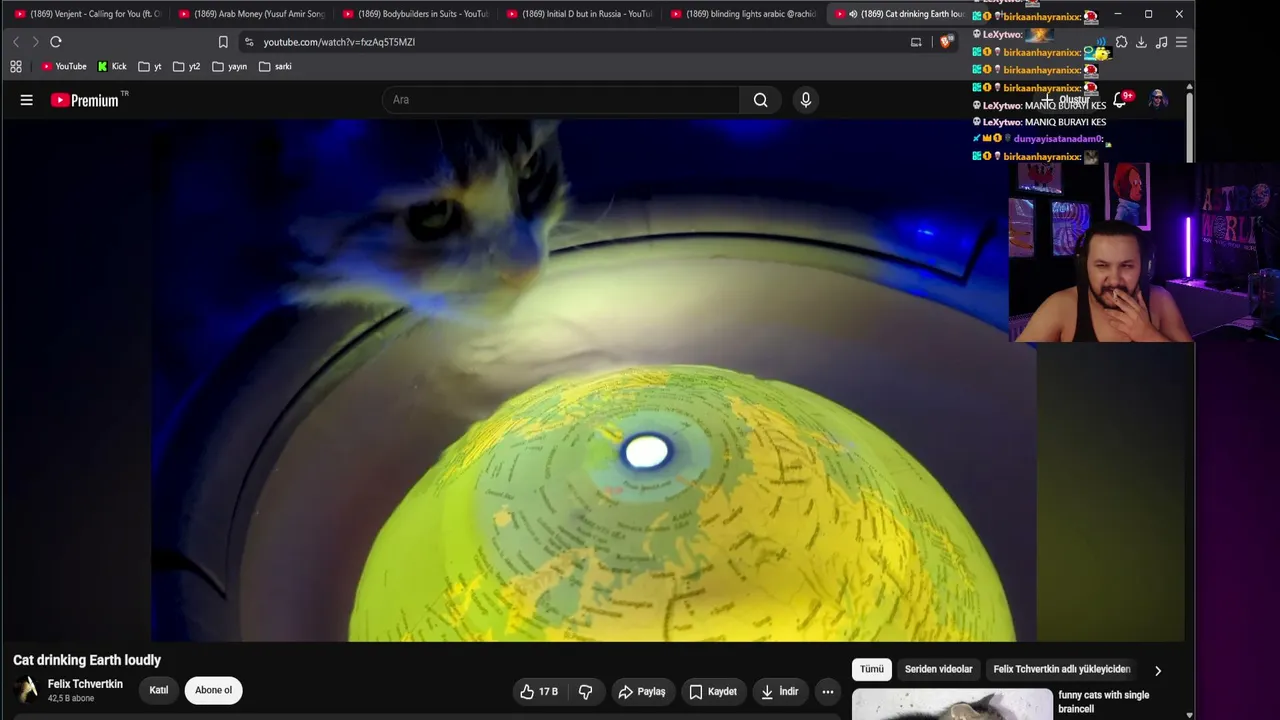Screen dimensions: 1280x720
Task: Click the Katıl join button
Action: point(159,690)
